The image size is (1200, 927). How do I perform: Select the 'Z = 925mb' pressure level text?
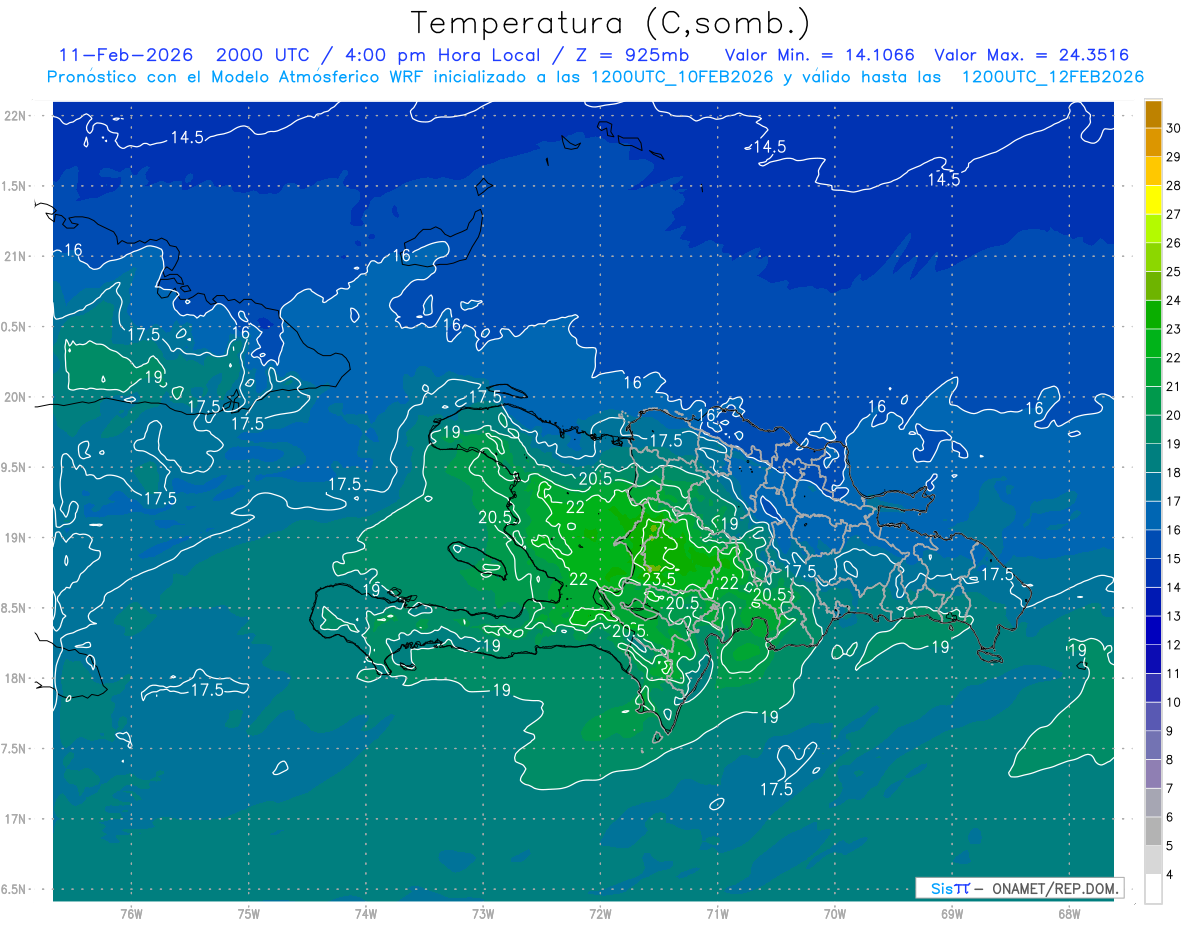click(630, 54)
